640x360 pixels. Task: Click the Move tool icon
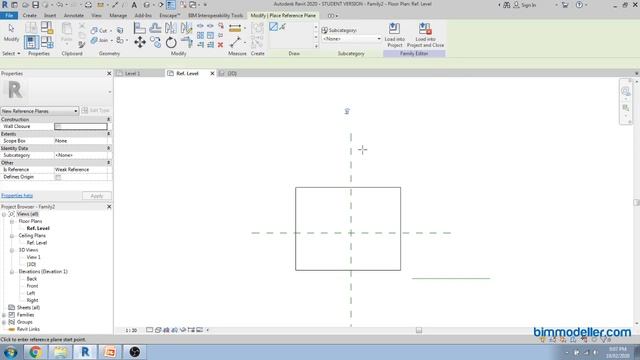coord(140,42)
